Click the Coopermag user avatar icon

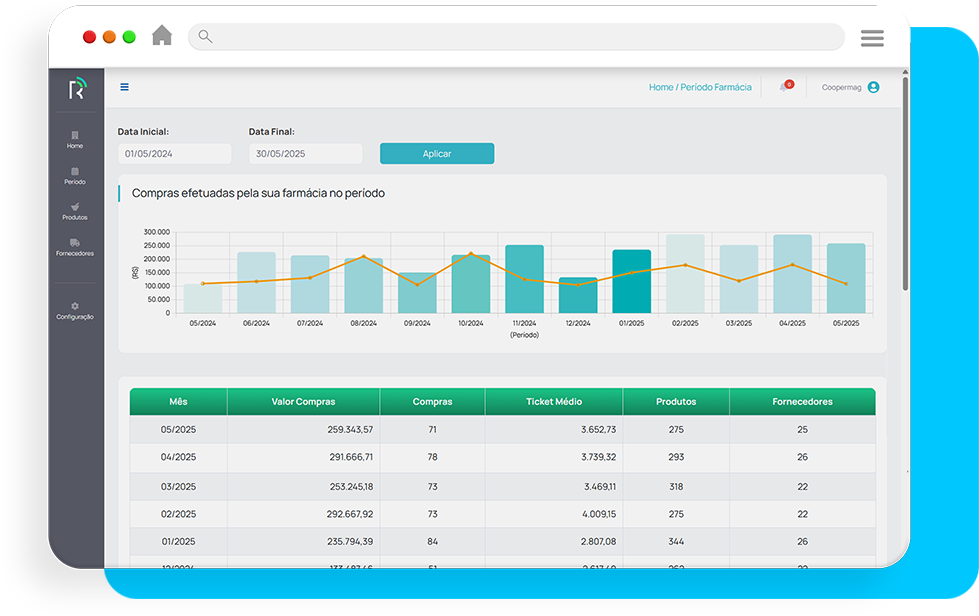point(873,87)
